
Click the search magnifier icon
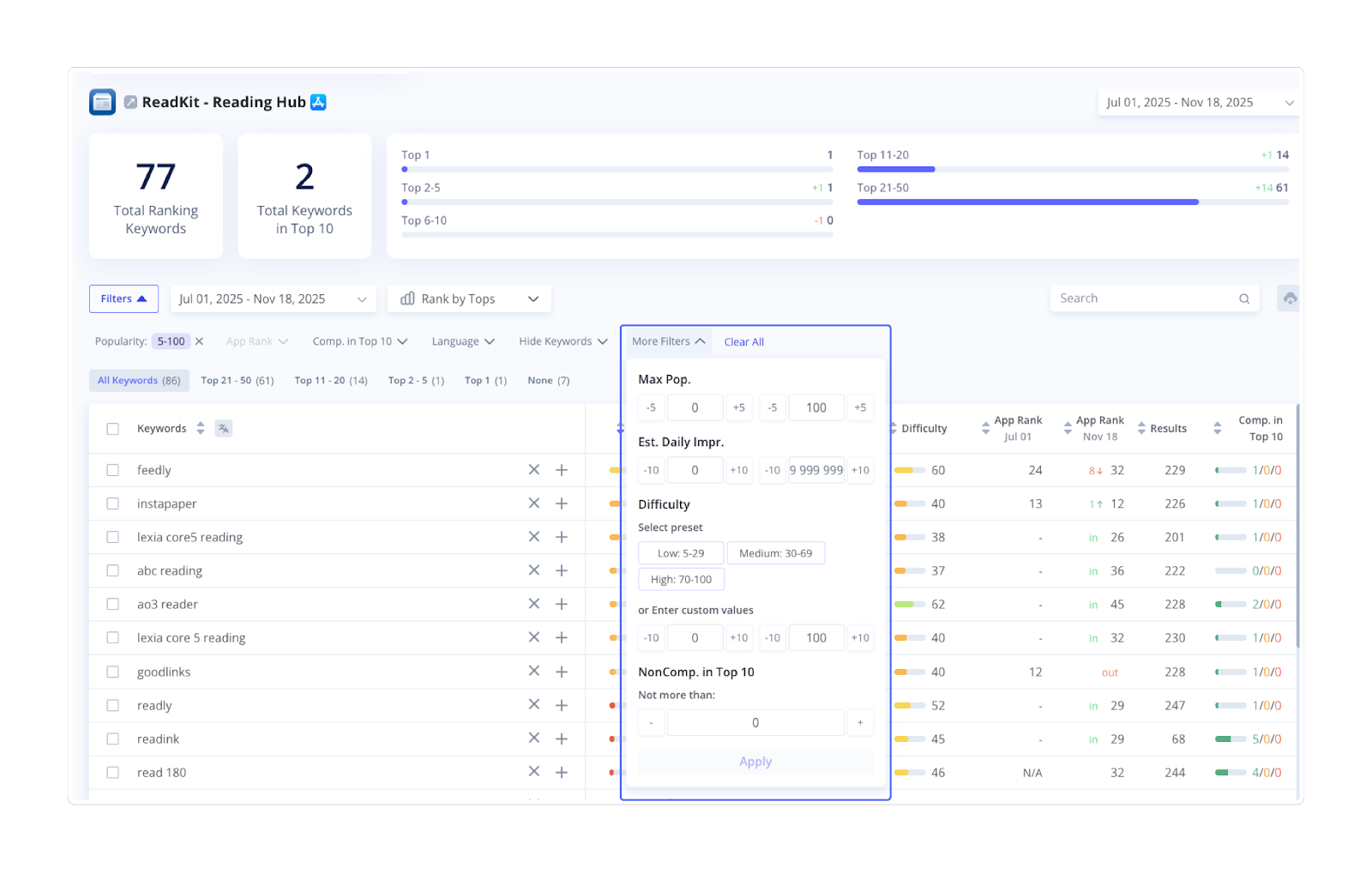click(x=1244, y=298)
